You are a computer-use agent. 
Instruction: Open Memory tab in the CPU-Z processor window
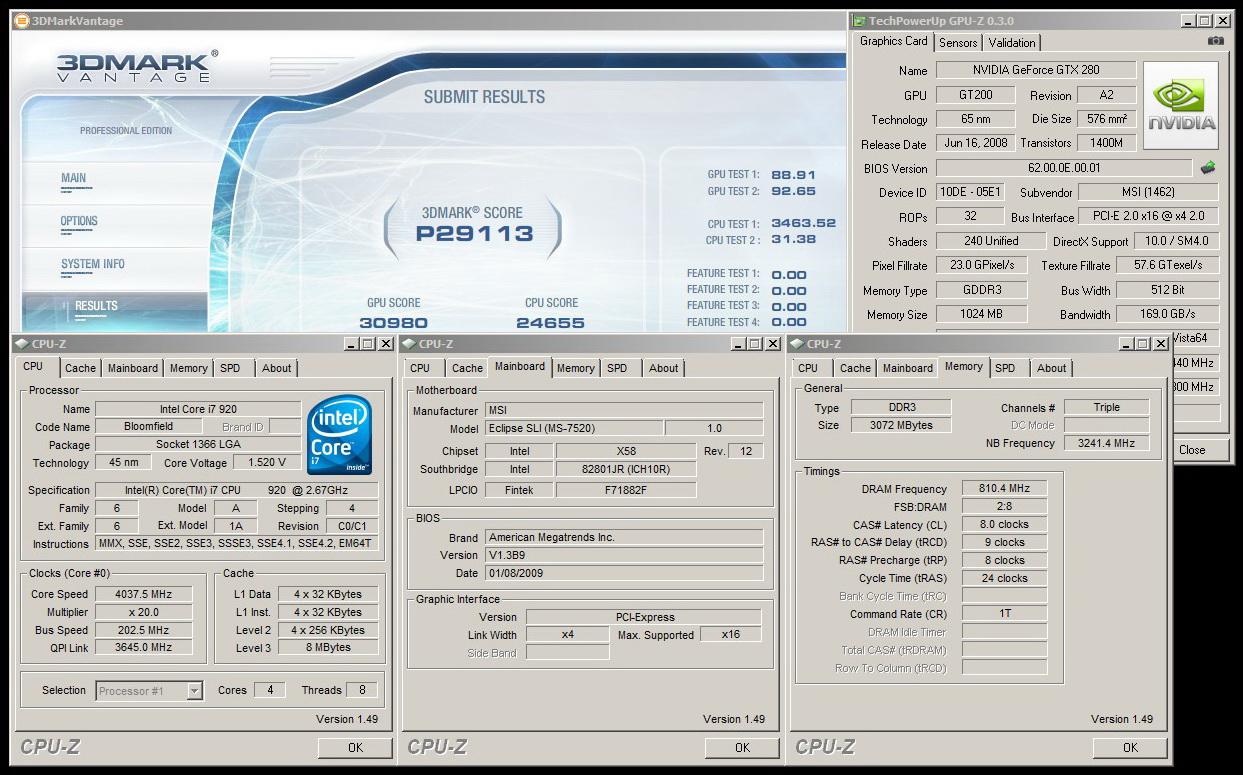[x=188, y=368]
